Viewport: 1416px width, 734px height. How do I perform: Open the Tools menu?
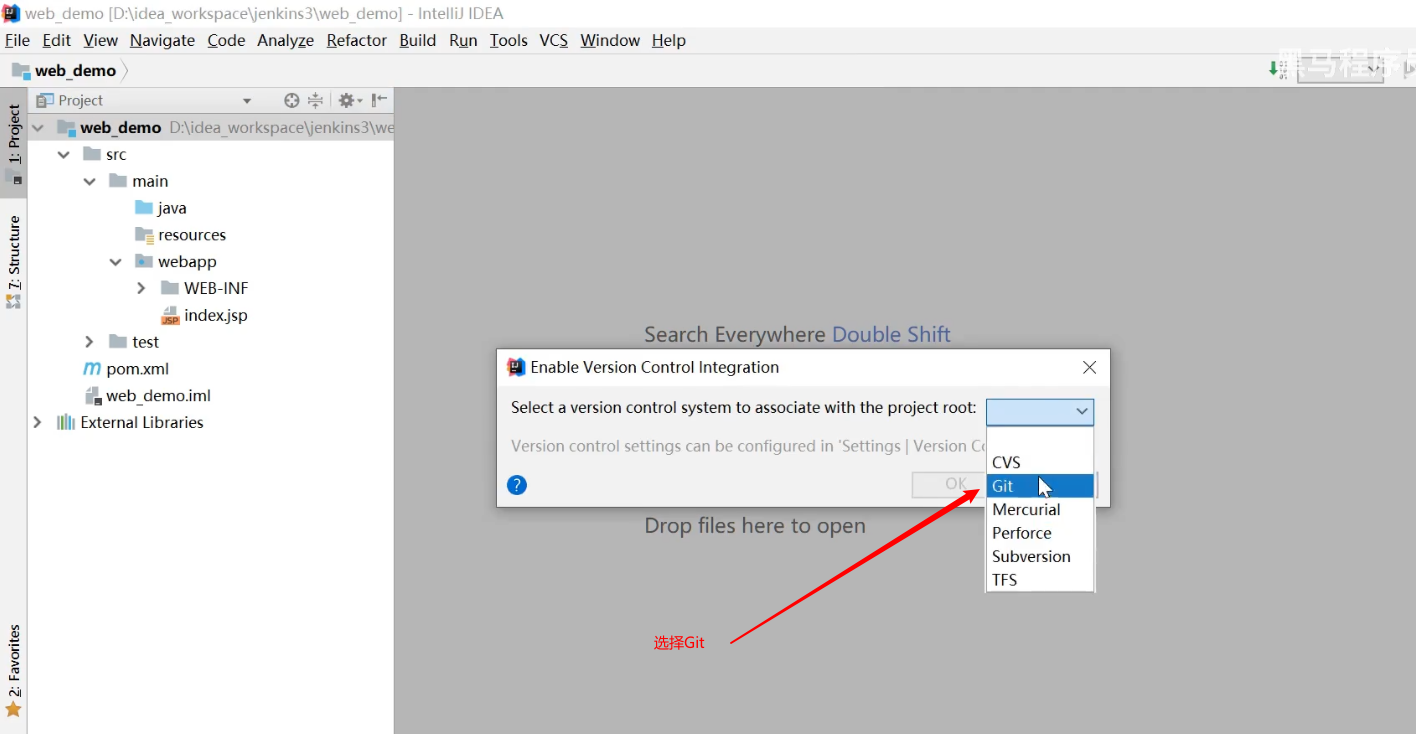coord(508,40)
